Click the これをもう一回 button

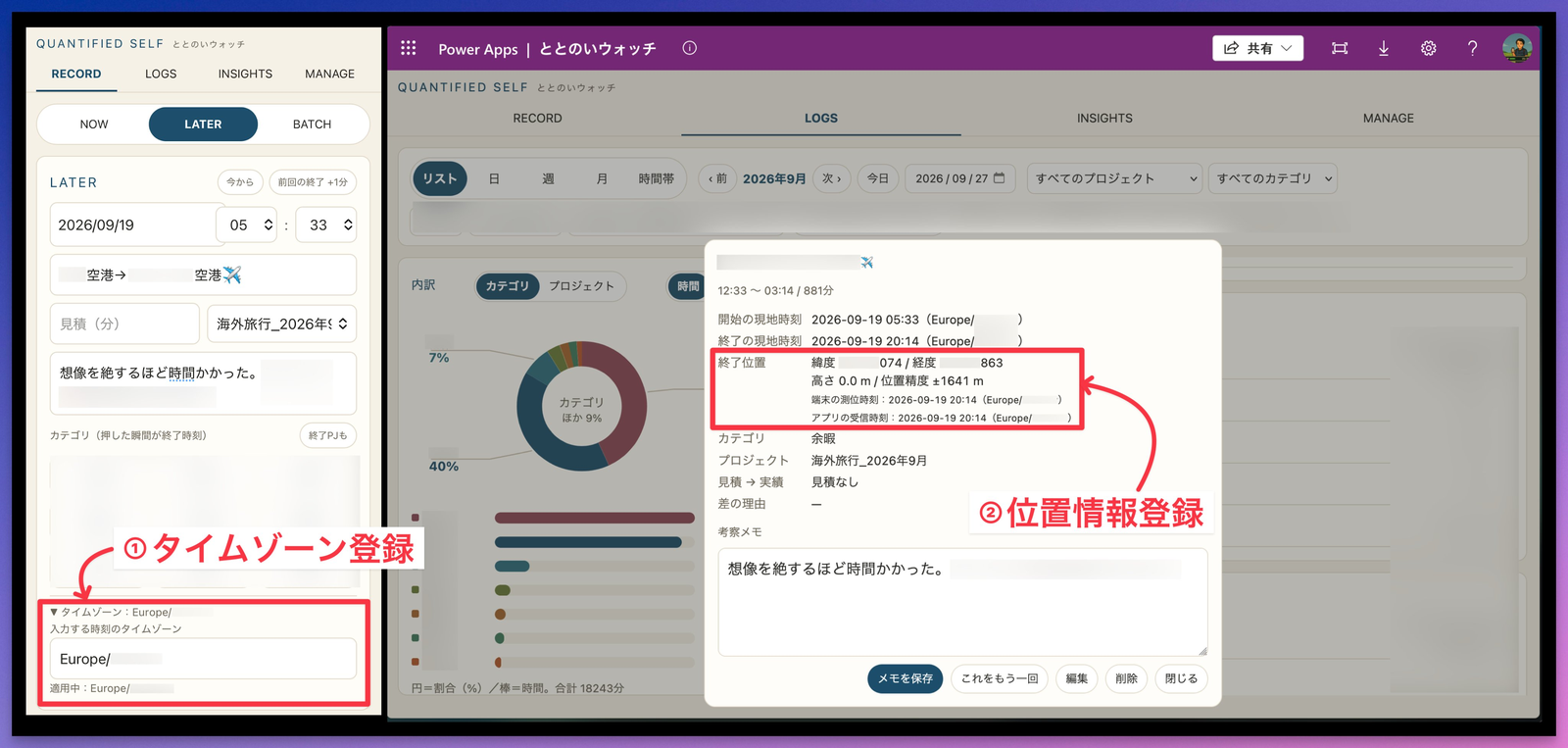[x=1000, y=678]
